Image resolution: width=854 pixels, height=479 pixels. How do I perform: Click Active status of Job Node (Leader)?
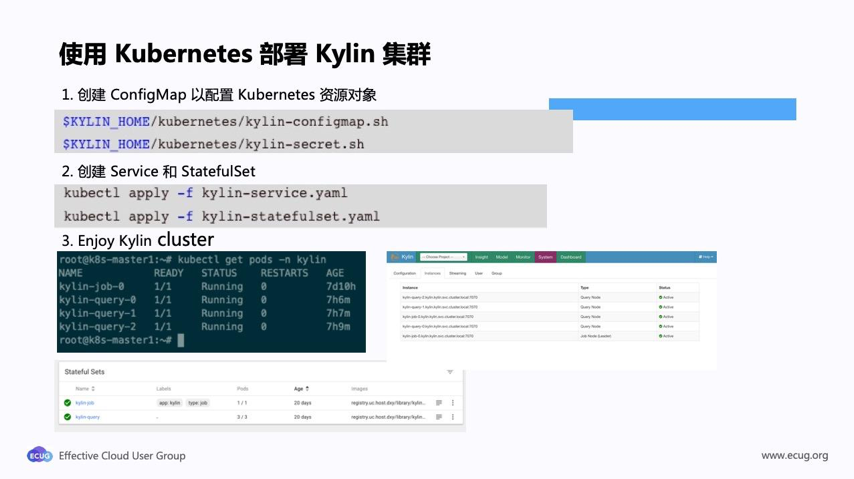tap(666, 336)
